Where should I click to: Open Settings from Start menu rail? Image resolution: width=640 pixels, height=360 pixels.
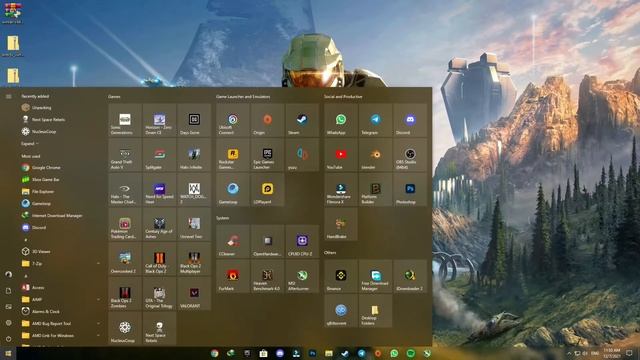pyautogui.click(x=9, y=323)
